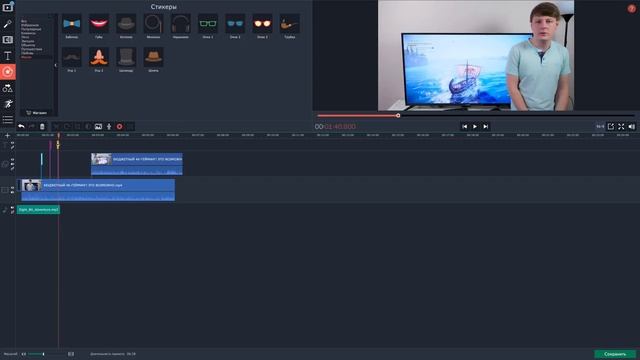The width and height of the screenshot is (640, 360).
Task: Select the smoking pipe sticker
Action: 290,24
